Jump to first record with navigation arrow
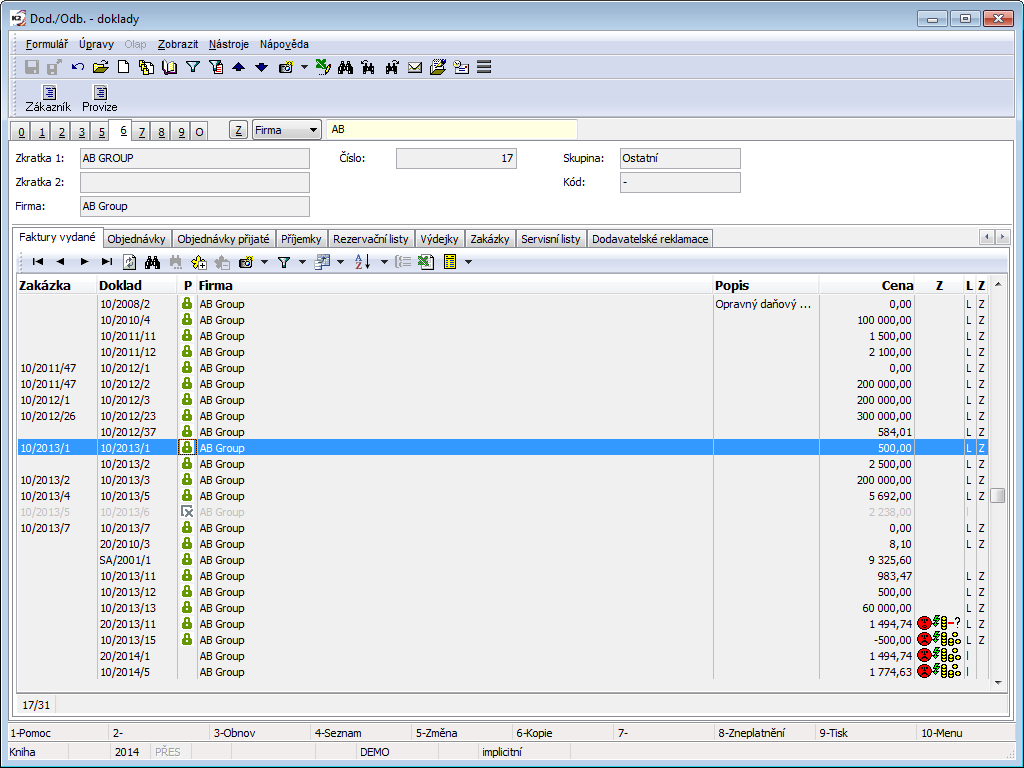The image size is (1024, 768). pyautogui.click(x=38, y=262)
